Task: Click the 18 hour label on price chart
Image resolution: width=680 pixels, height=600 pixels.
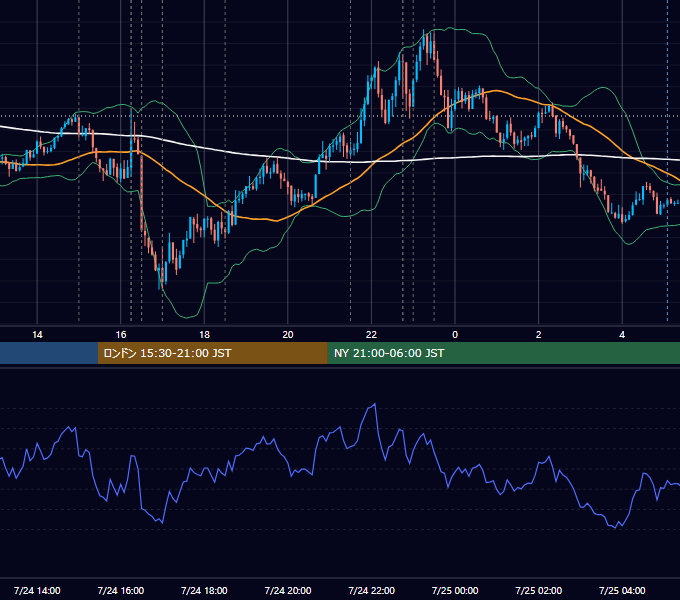Action: click(x=204, y=335)
